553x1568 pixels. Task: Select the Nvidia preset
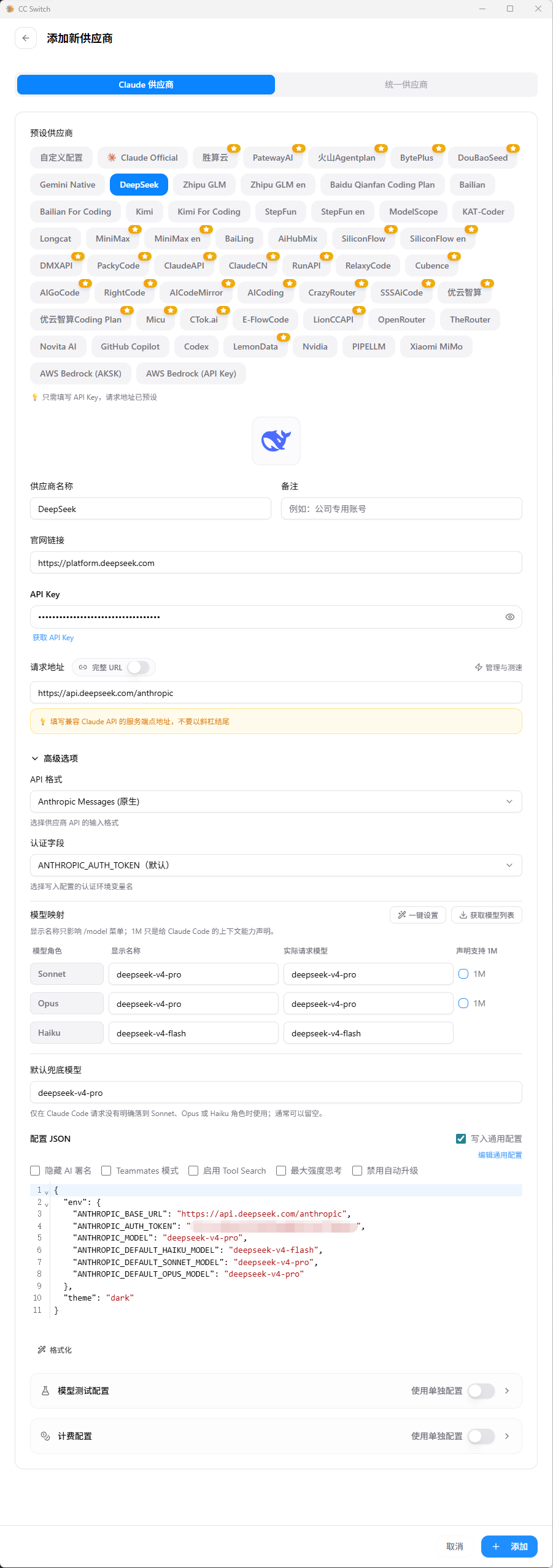pyautogui.click(x=315, y=346)
